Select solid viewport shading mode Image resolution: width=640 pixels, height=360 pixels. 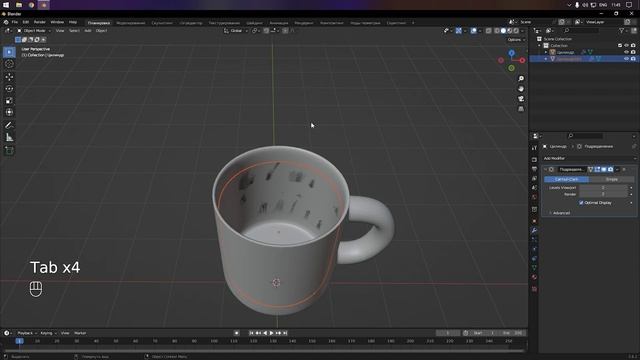(x=503, y=31)
